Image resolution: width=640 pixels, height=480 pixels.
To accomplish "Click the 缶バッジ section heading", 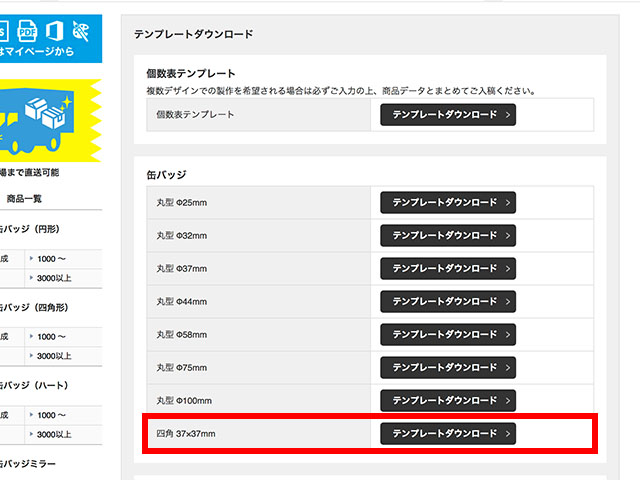I will 167,175.
